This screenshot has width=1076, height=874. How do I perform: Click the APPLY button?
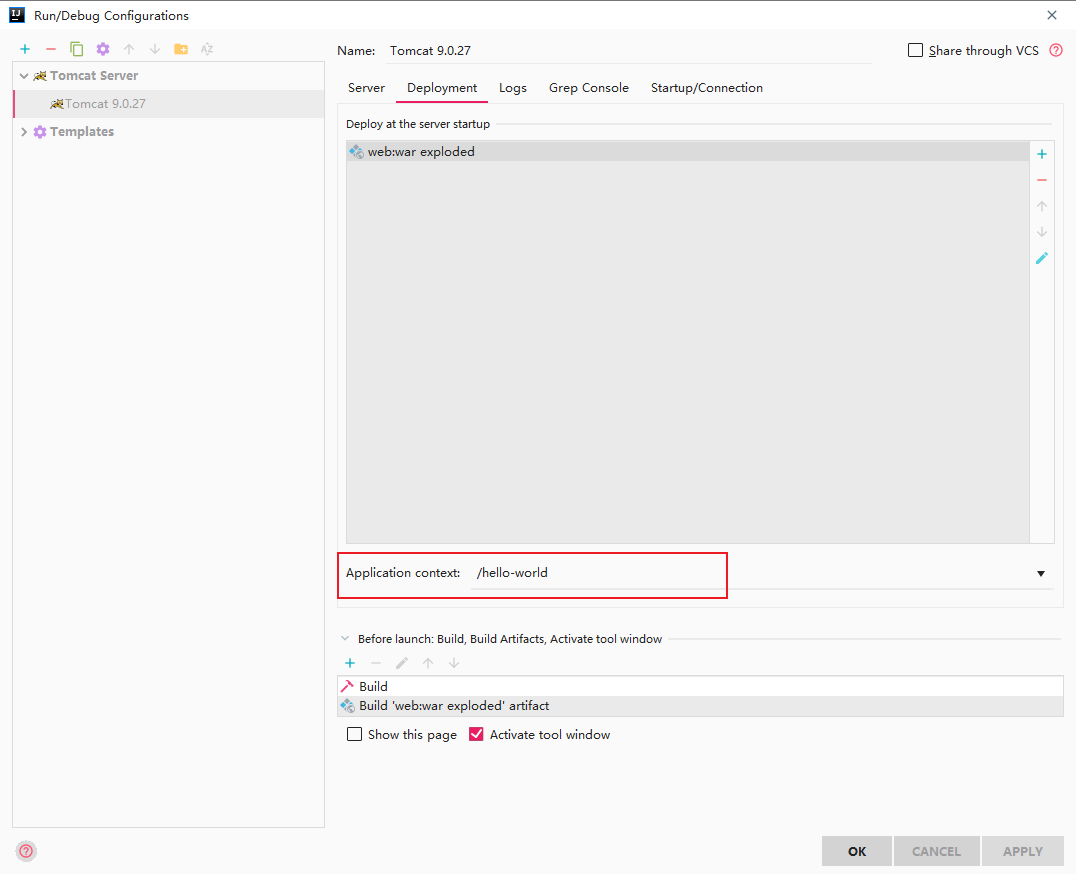click(x=1022, y=851)
